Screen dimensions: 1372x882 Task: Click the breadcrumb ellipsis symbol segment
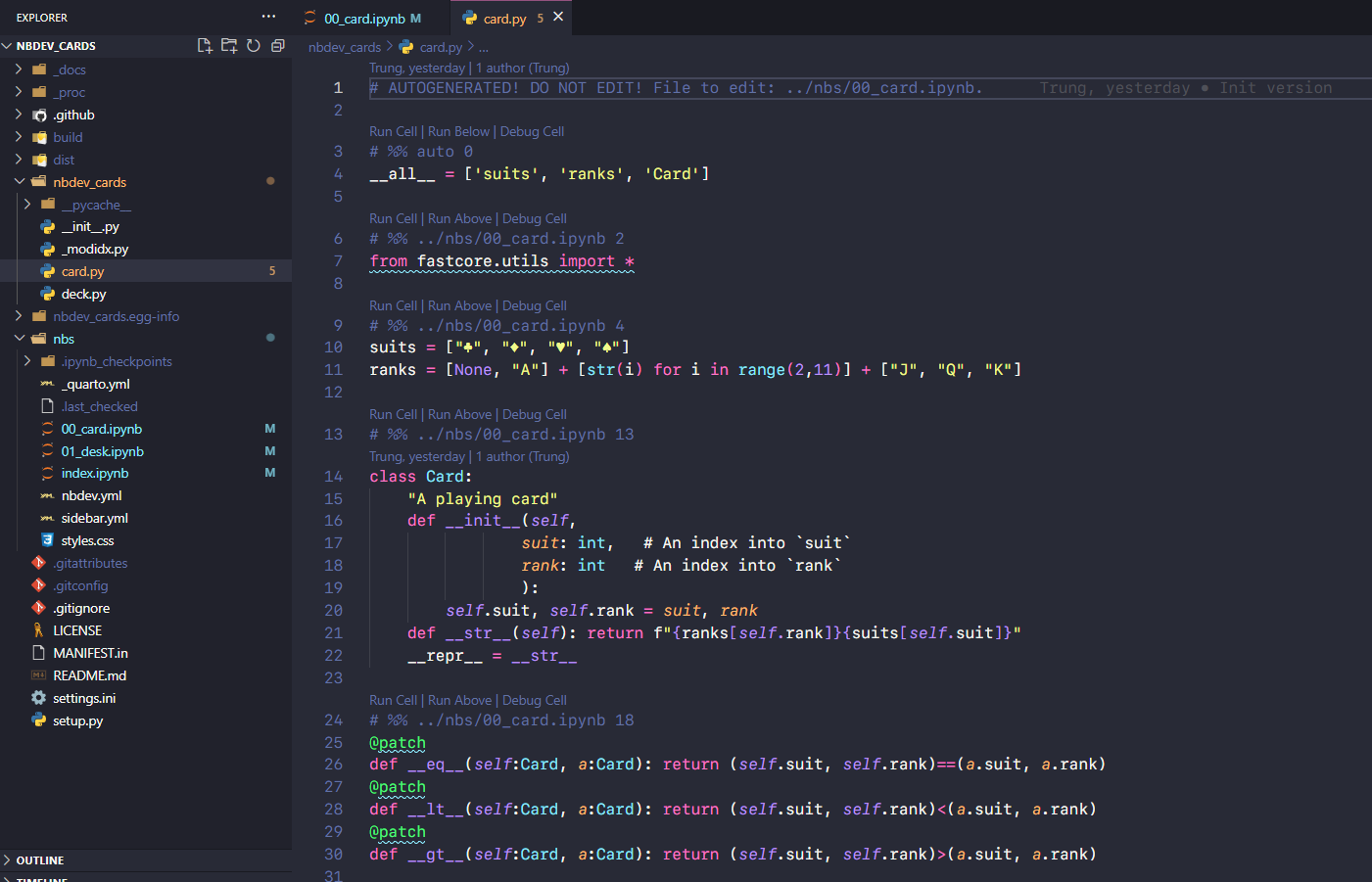pyautogui.click(x=483, y=47)
